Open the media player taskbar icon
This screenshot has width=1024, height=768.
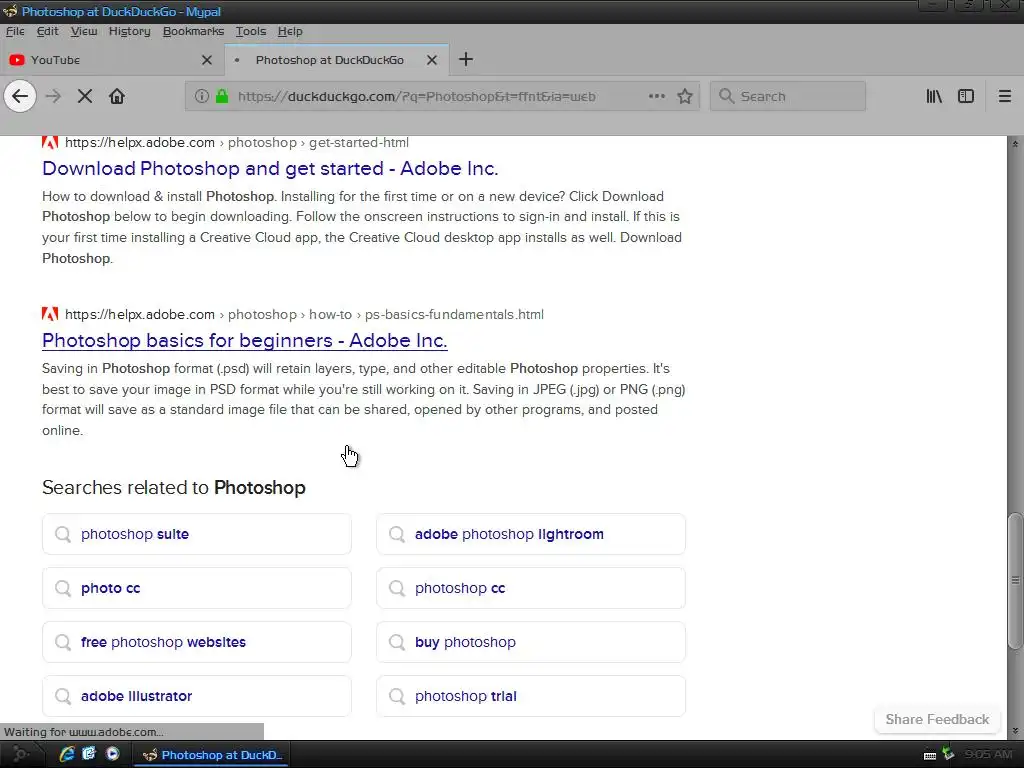coord(112,754)
